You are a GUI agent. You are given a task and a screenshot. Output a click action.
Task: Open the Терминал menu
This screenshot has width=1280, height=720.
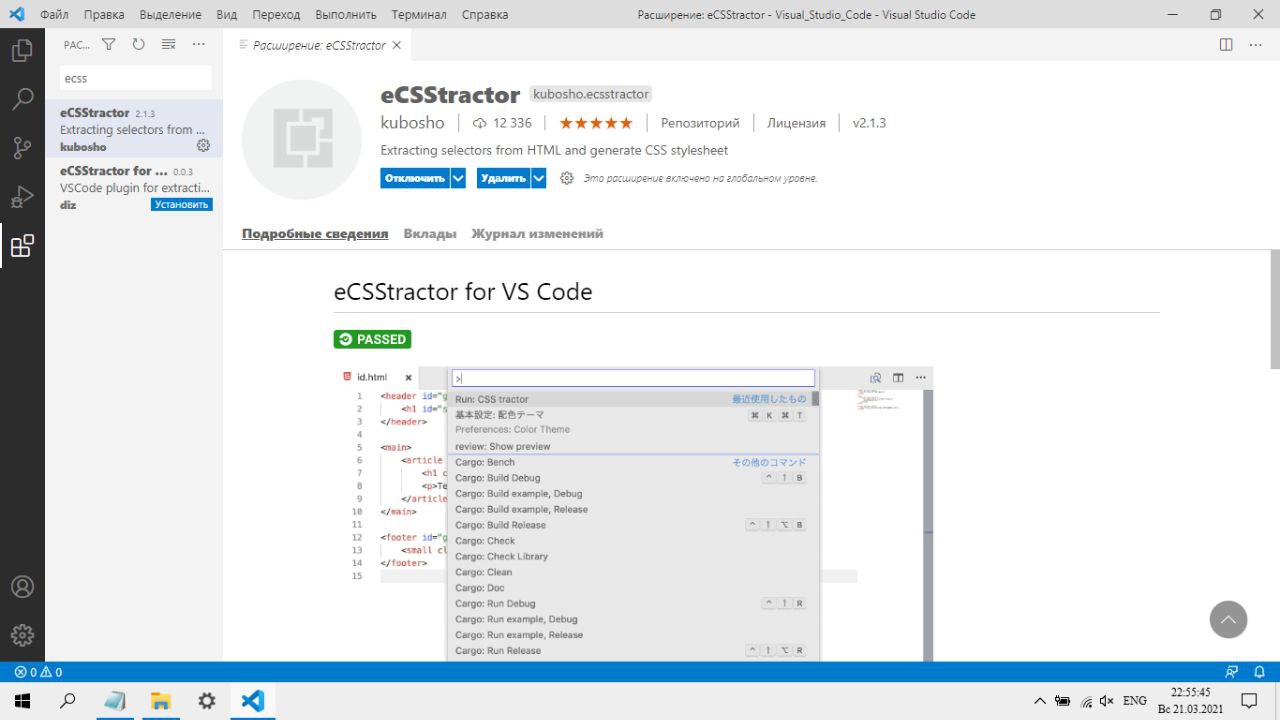419,15
